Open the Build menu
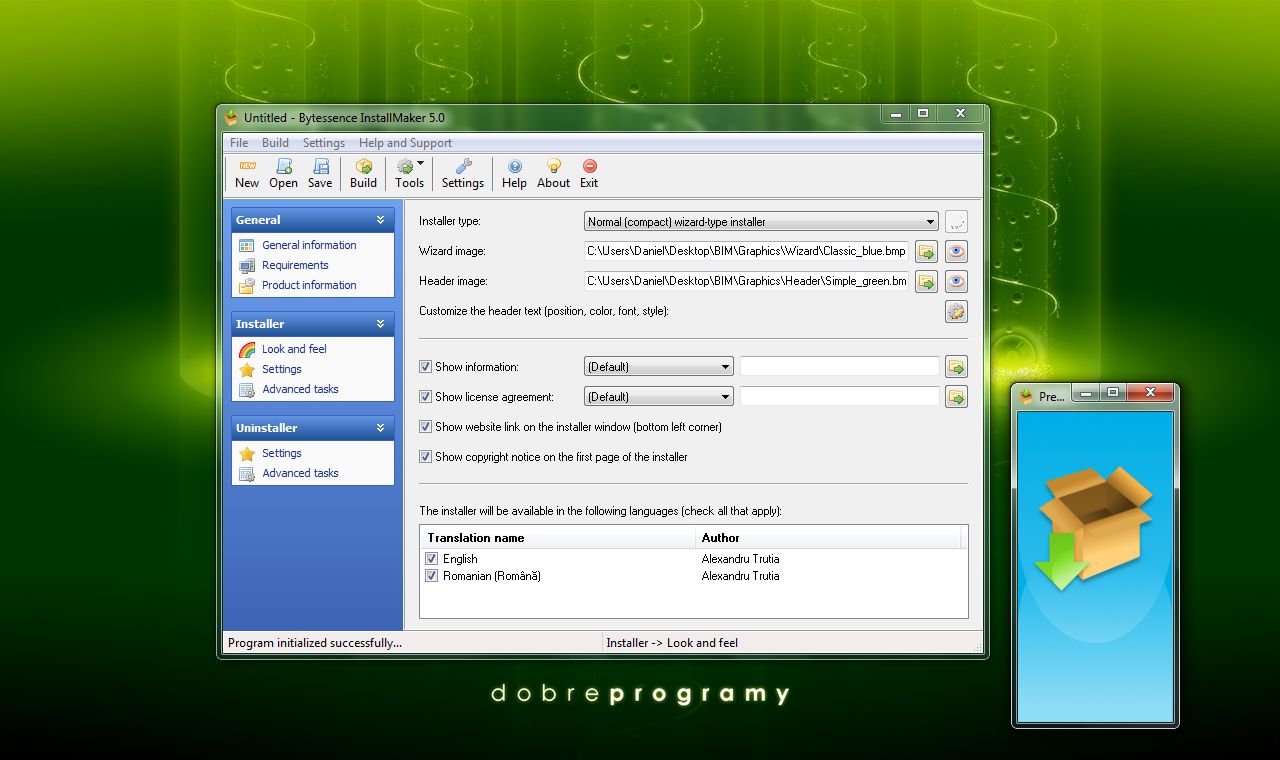Image resolution: width=1280 pixels, height=760 pixels. 275,143
